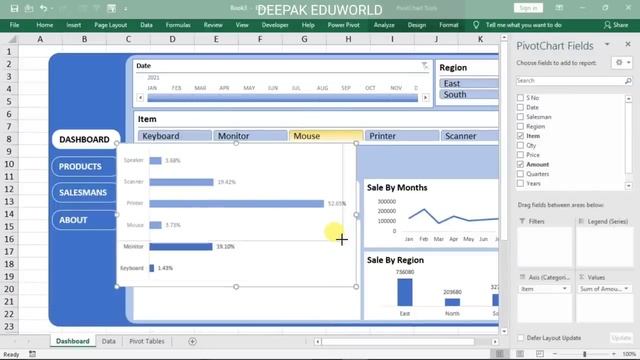
Task: Click the zoom slider handle in status bar
Action: click(584, 354)
